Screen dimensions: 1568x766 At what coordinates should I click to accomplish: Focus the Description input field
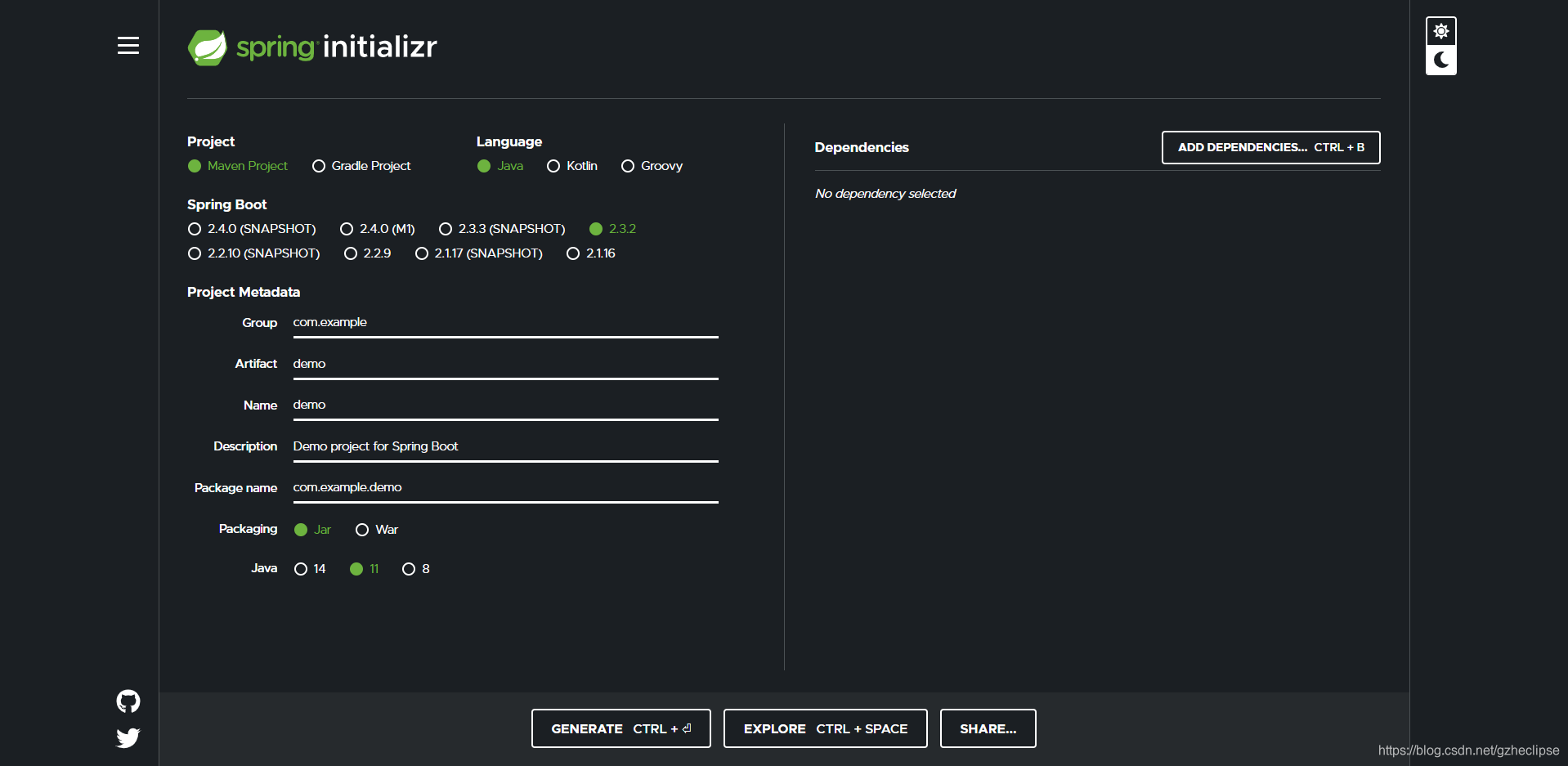pyautogui.click(x=505, y=446)
